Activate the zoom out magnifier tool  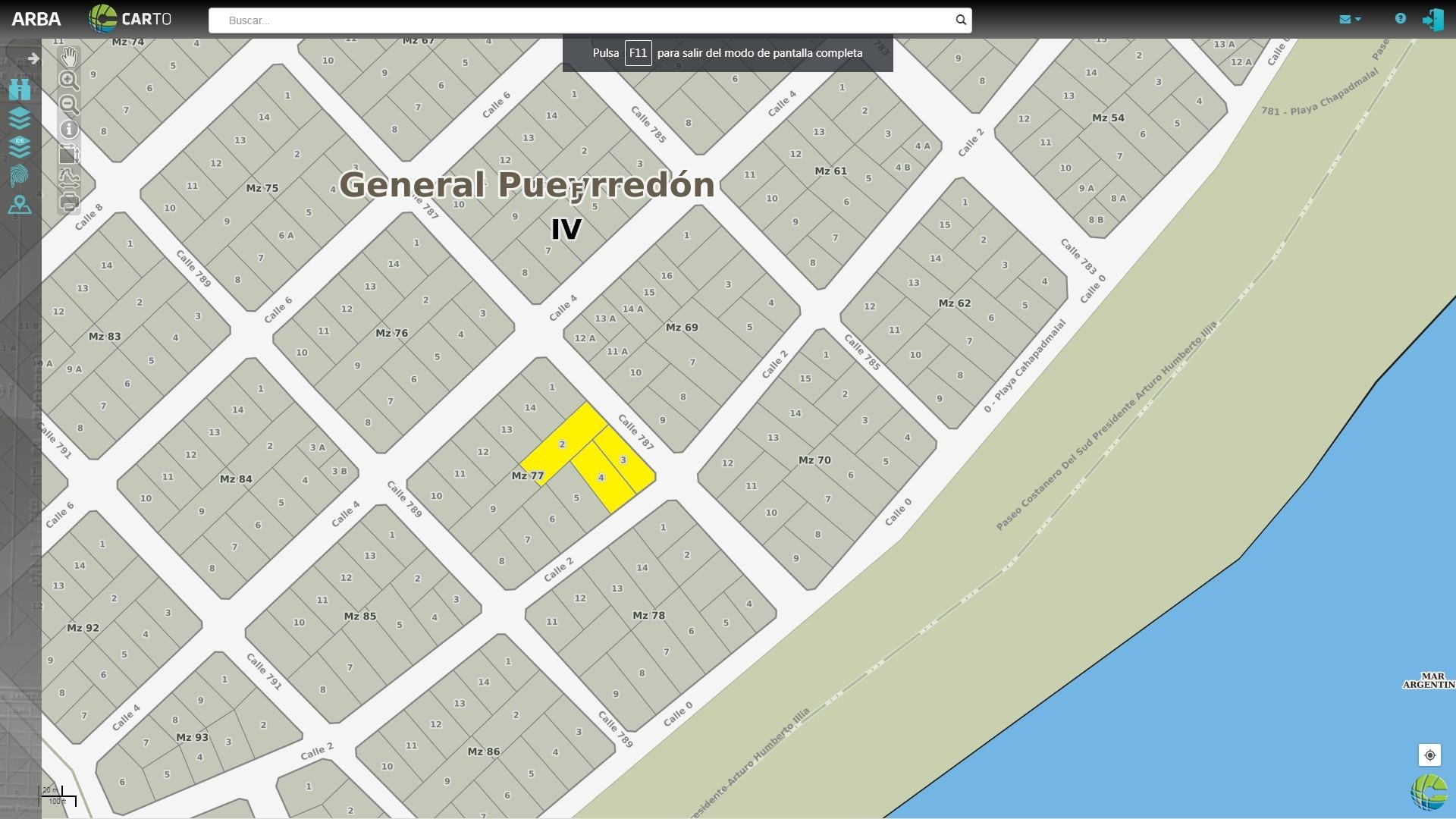coord(69,105)
